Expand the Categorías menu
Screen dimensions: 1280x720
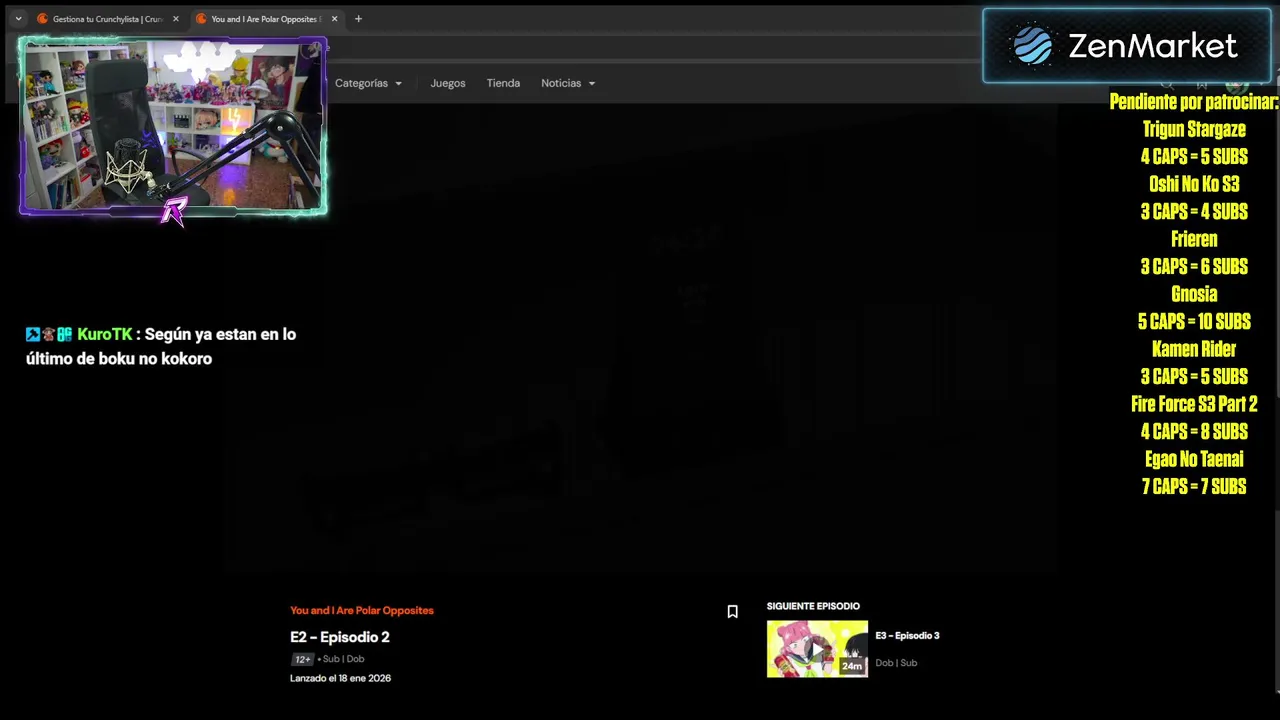pyautogui.click(x=368, y=83)
